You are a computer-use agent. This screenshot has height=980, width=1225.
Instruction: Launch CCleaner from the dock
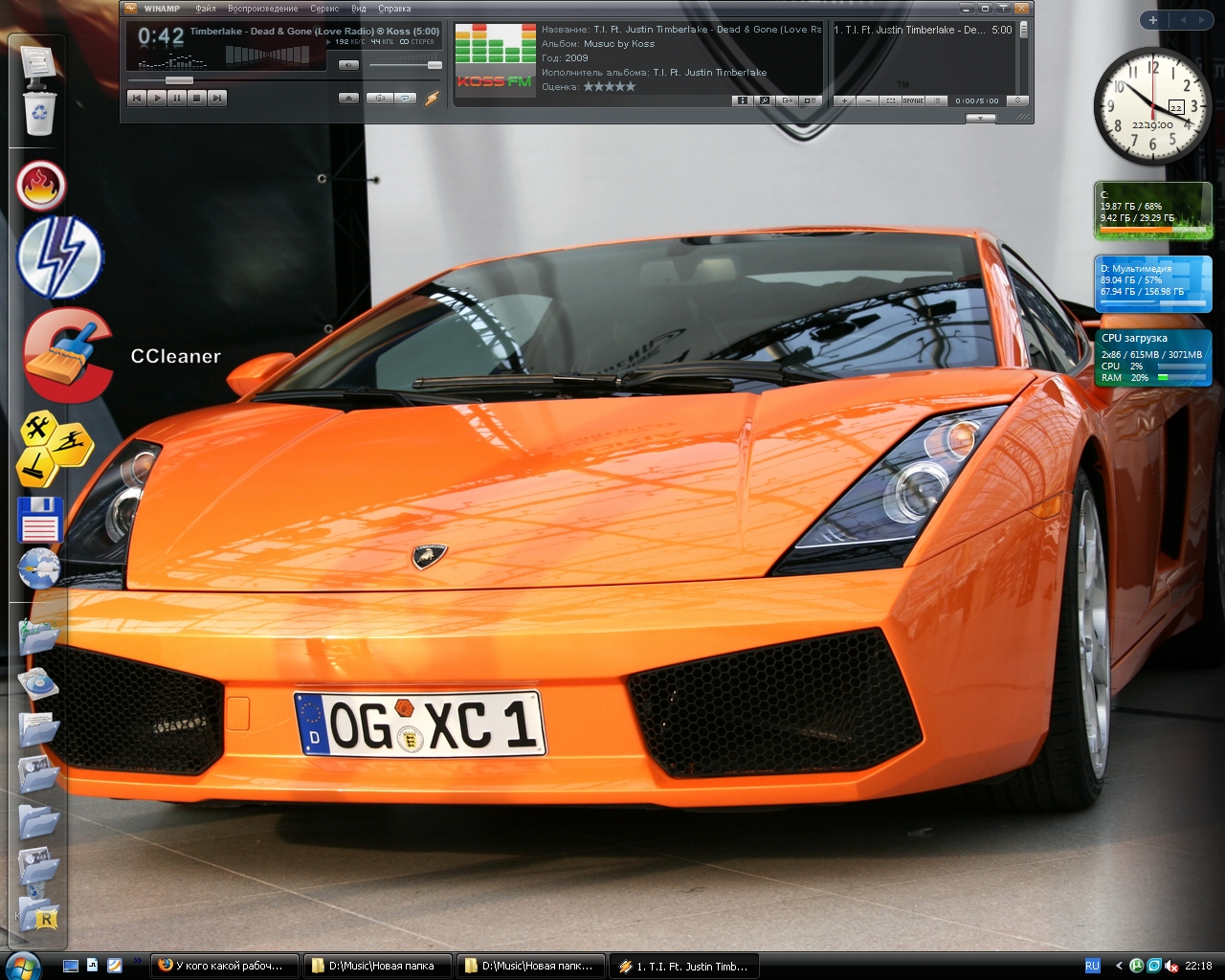[x=66, y=356]
